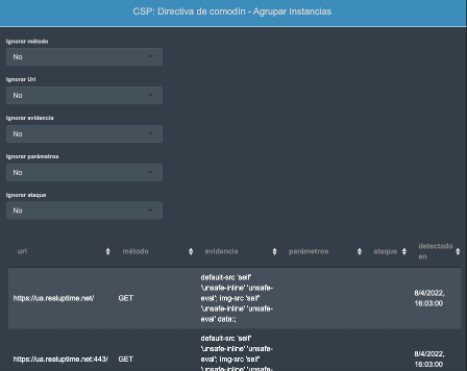This screenshot has width=467, height=371.
Task: Open the Ignorar Url dropdown
Action: click(84, 95)
